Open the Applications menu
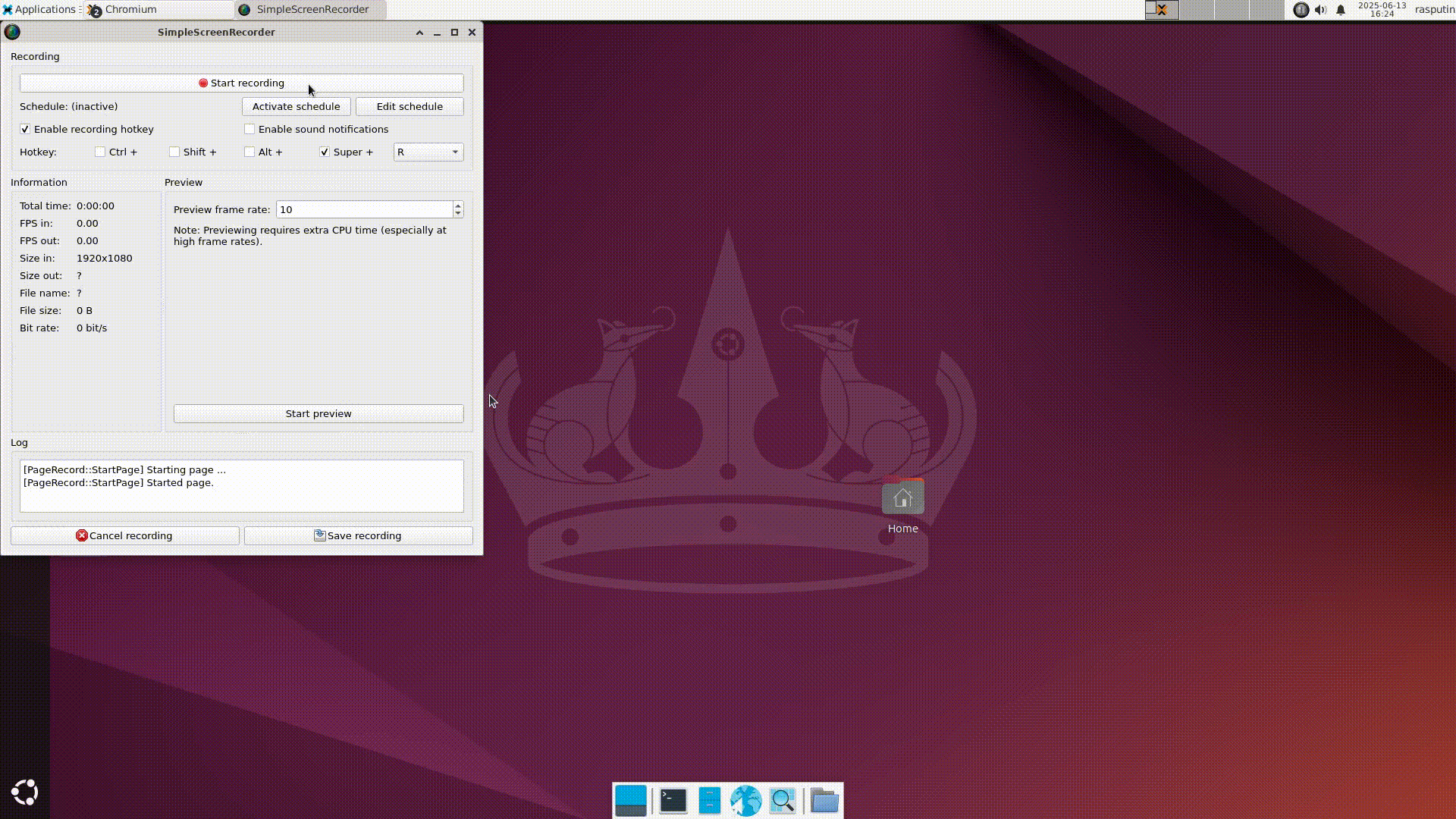The width and height of the screenshot is (1456, 819). click(39, 10)
